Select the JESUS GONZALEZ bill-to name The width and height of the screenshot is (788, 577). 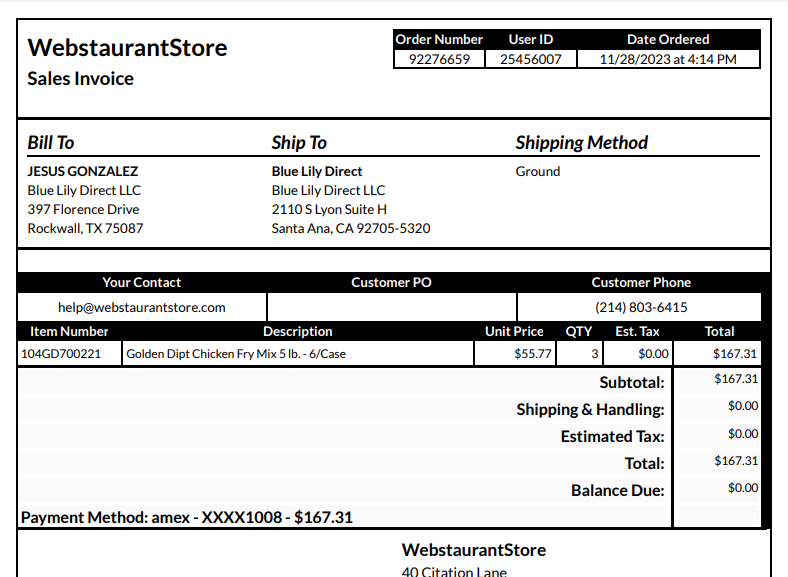tap(83, 171)
